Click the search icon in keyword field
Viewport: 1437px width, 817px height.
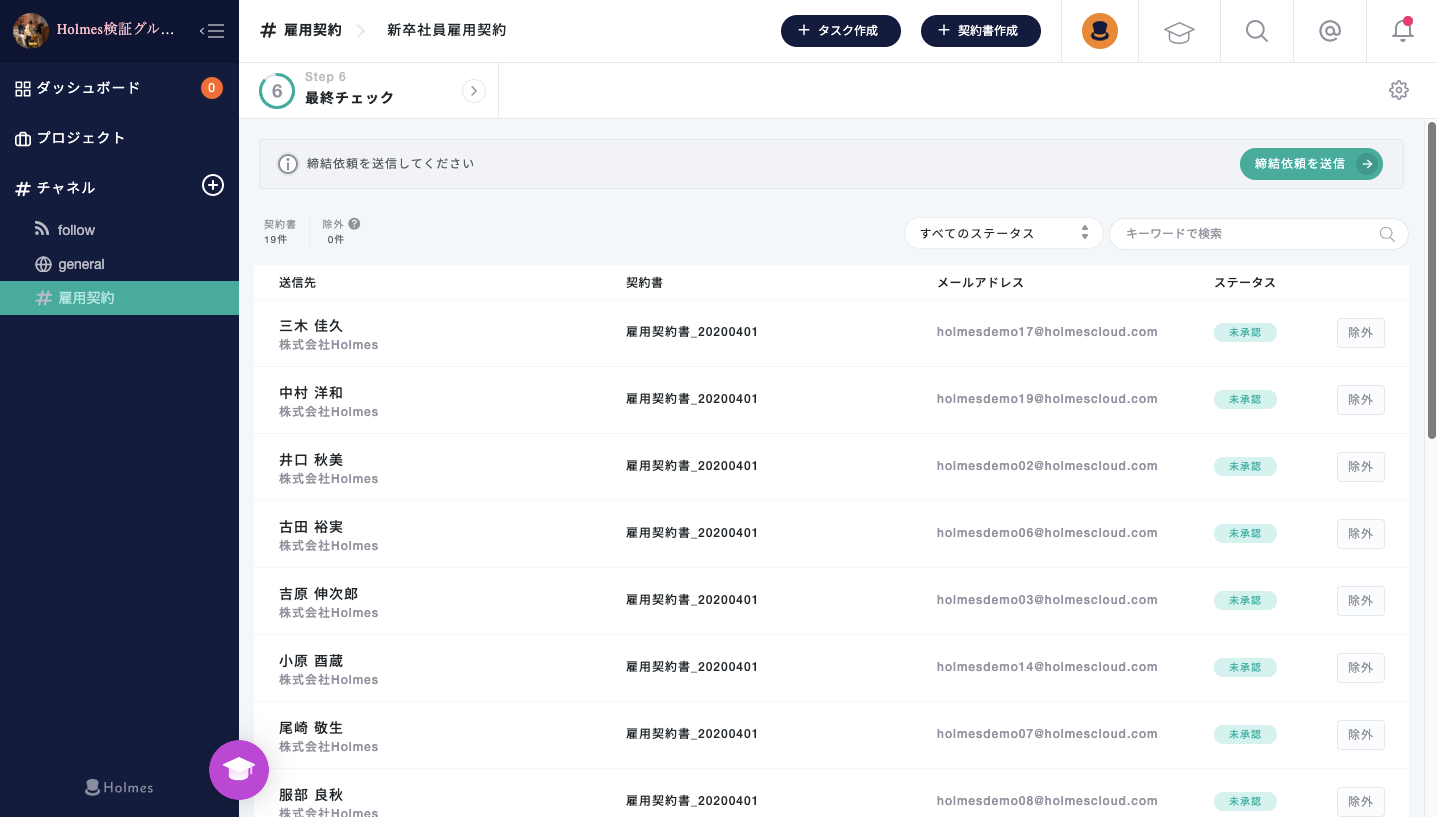[1387, 234]
